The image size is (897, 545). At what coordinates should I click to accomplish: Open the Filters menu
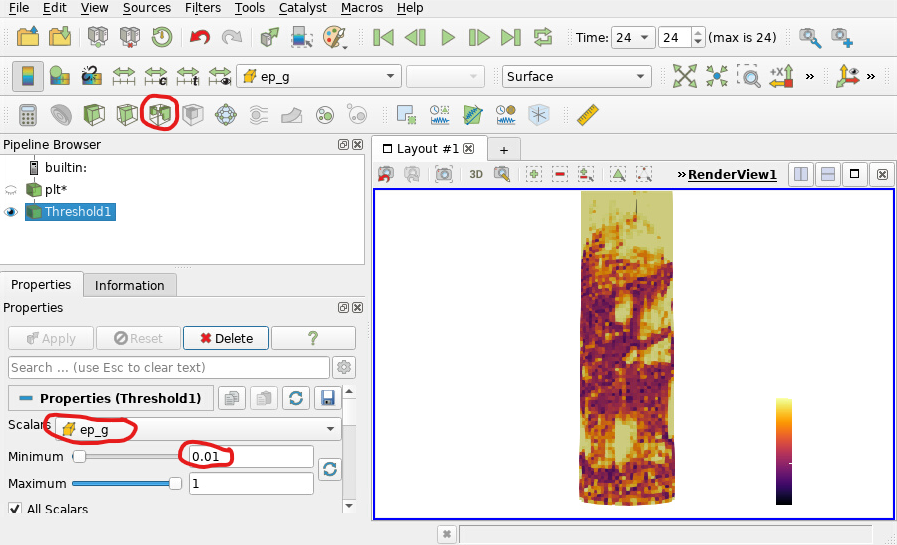click(203, 8)
